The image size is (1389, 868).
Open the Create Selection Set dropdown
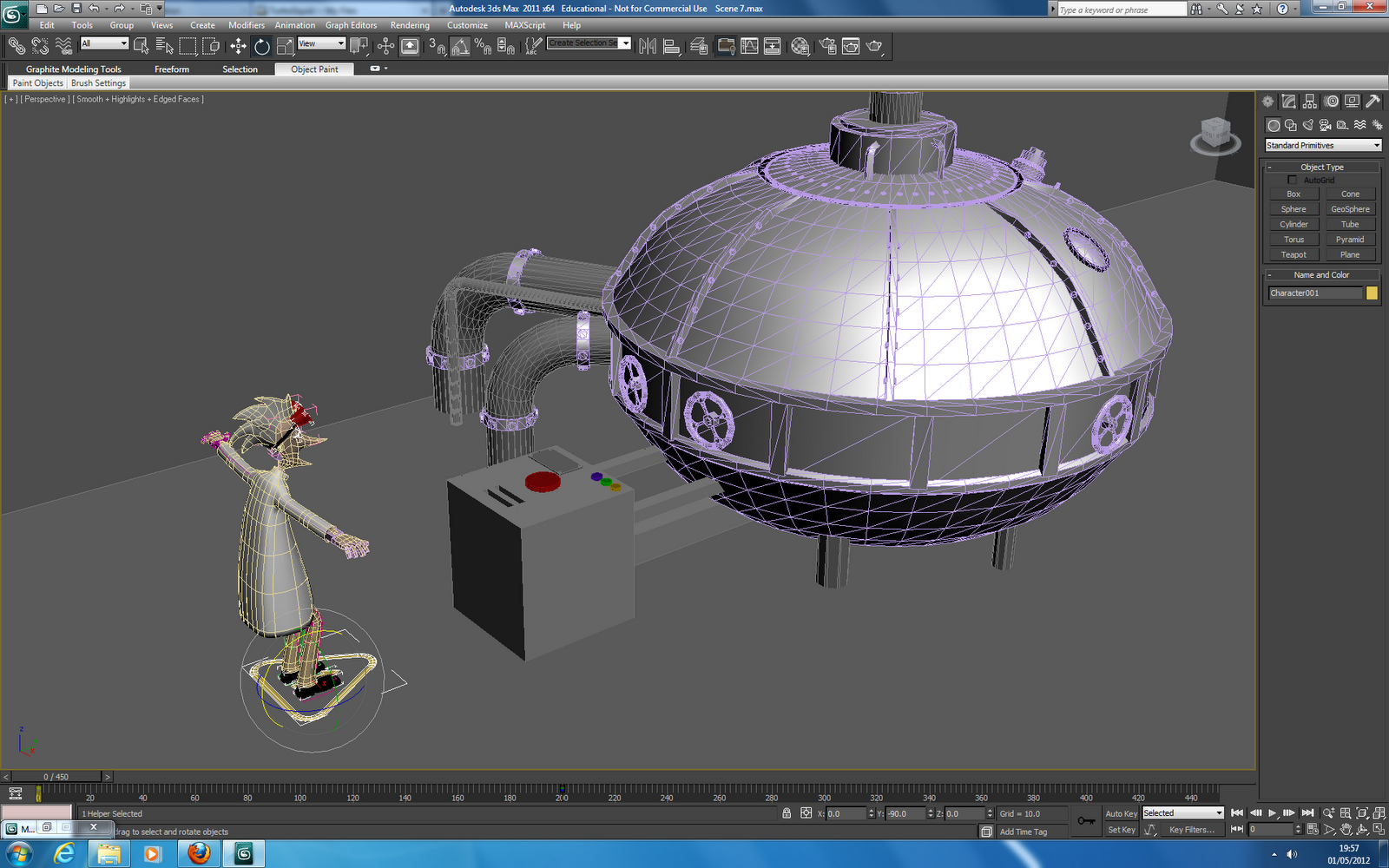click(589, 43)
